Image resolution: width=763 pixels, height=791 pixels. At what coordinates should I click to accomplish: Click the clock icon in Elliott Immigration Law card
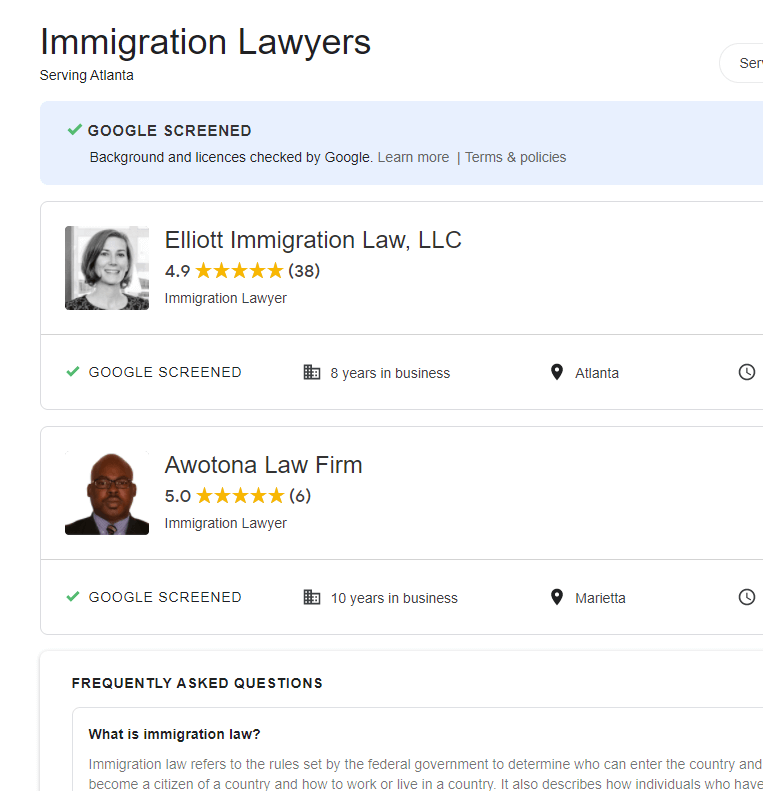click(x=746, y=372)
